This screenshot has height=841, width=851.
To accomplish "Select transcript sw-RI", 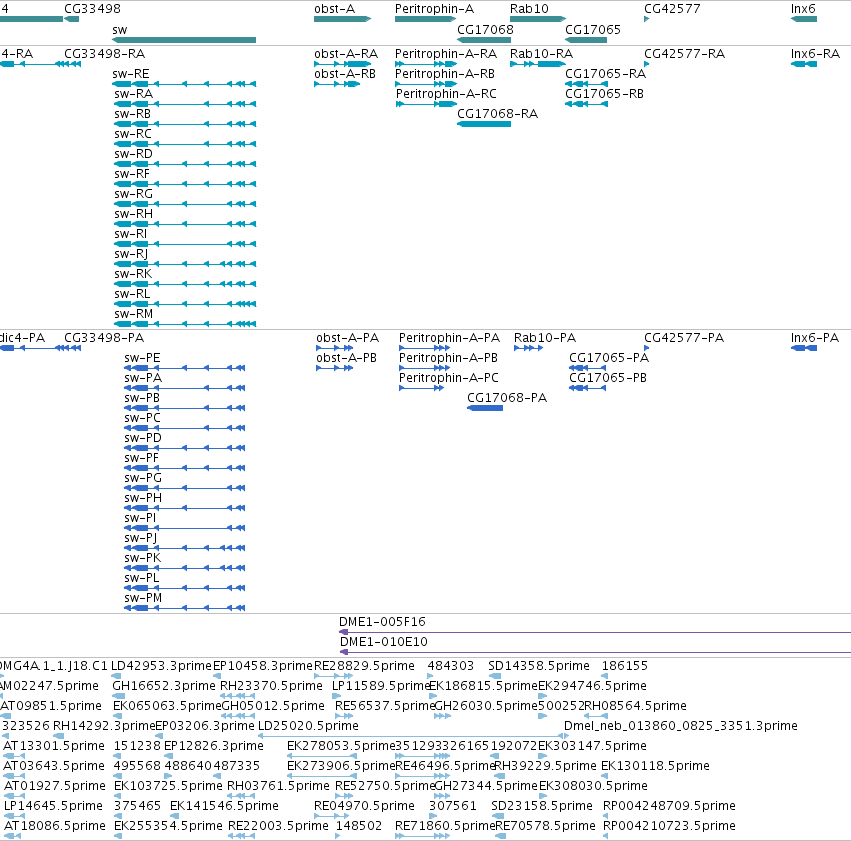I will 185,244.
